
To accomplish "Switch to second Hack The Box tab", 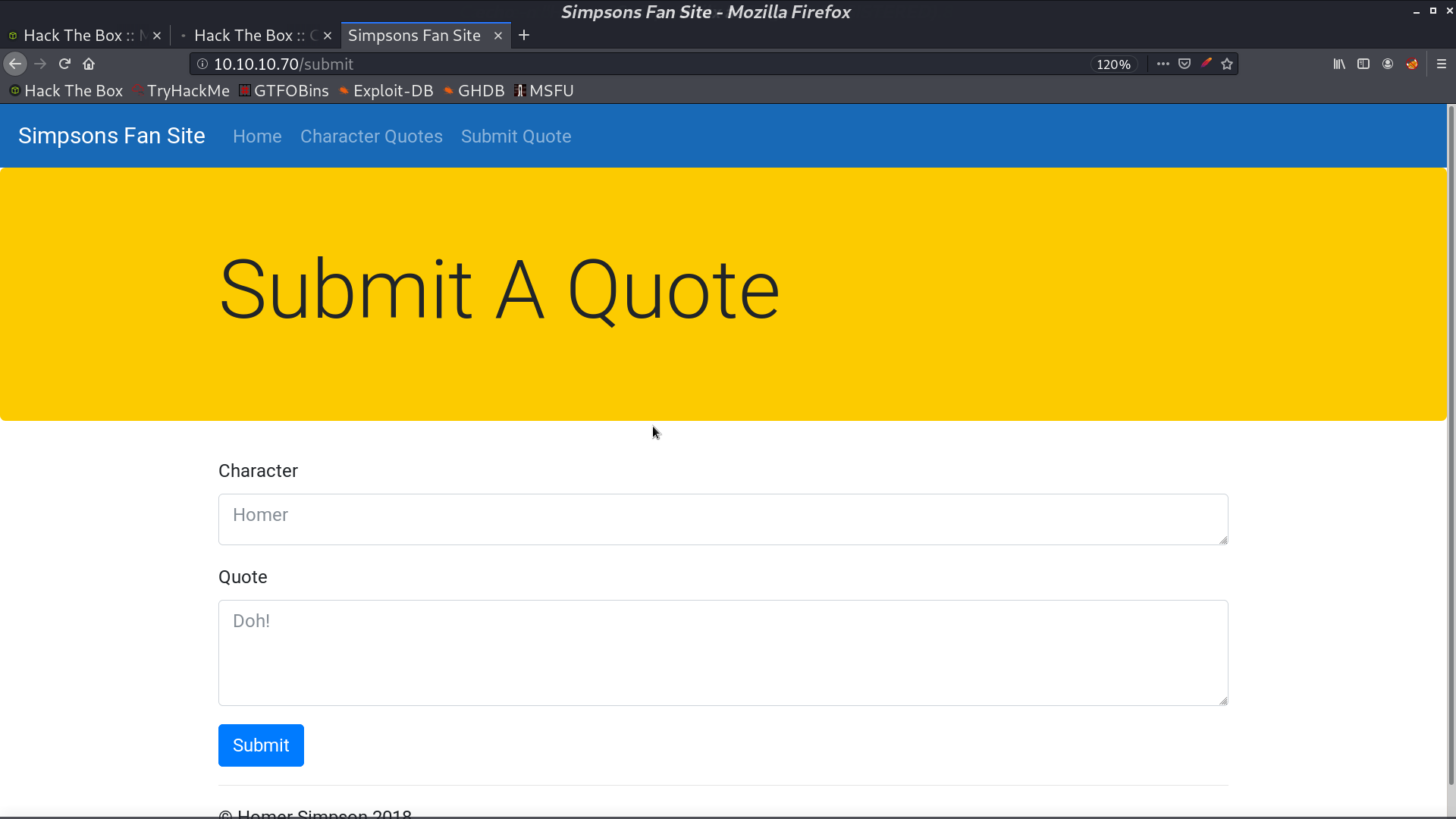I will pos(250,36).
